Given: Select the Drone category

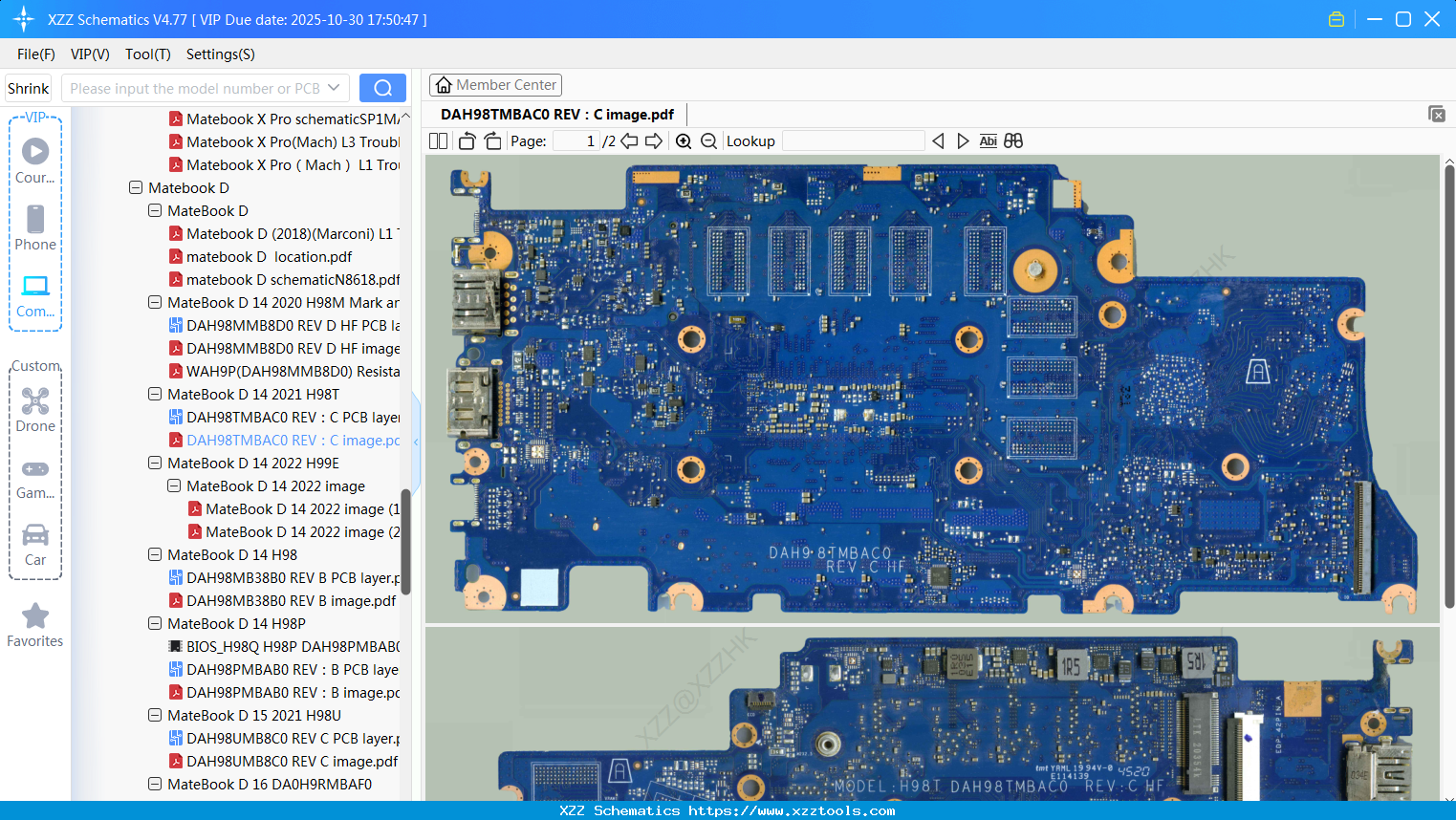Looking at the screenshot, I should click(x=35, y=409).
